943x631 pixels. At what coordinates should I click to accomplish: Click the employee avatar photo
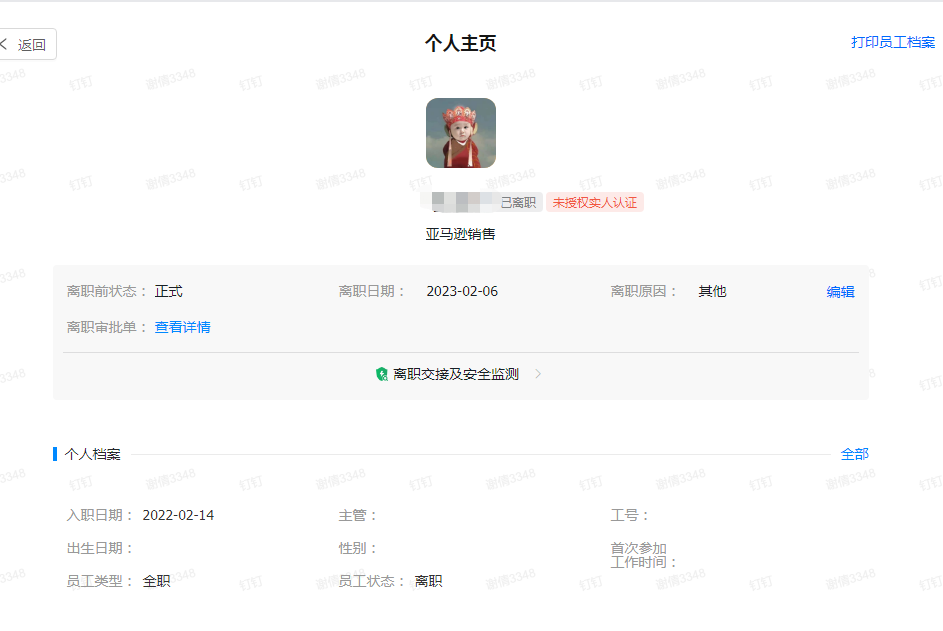(461, 133)
